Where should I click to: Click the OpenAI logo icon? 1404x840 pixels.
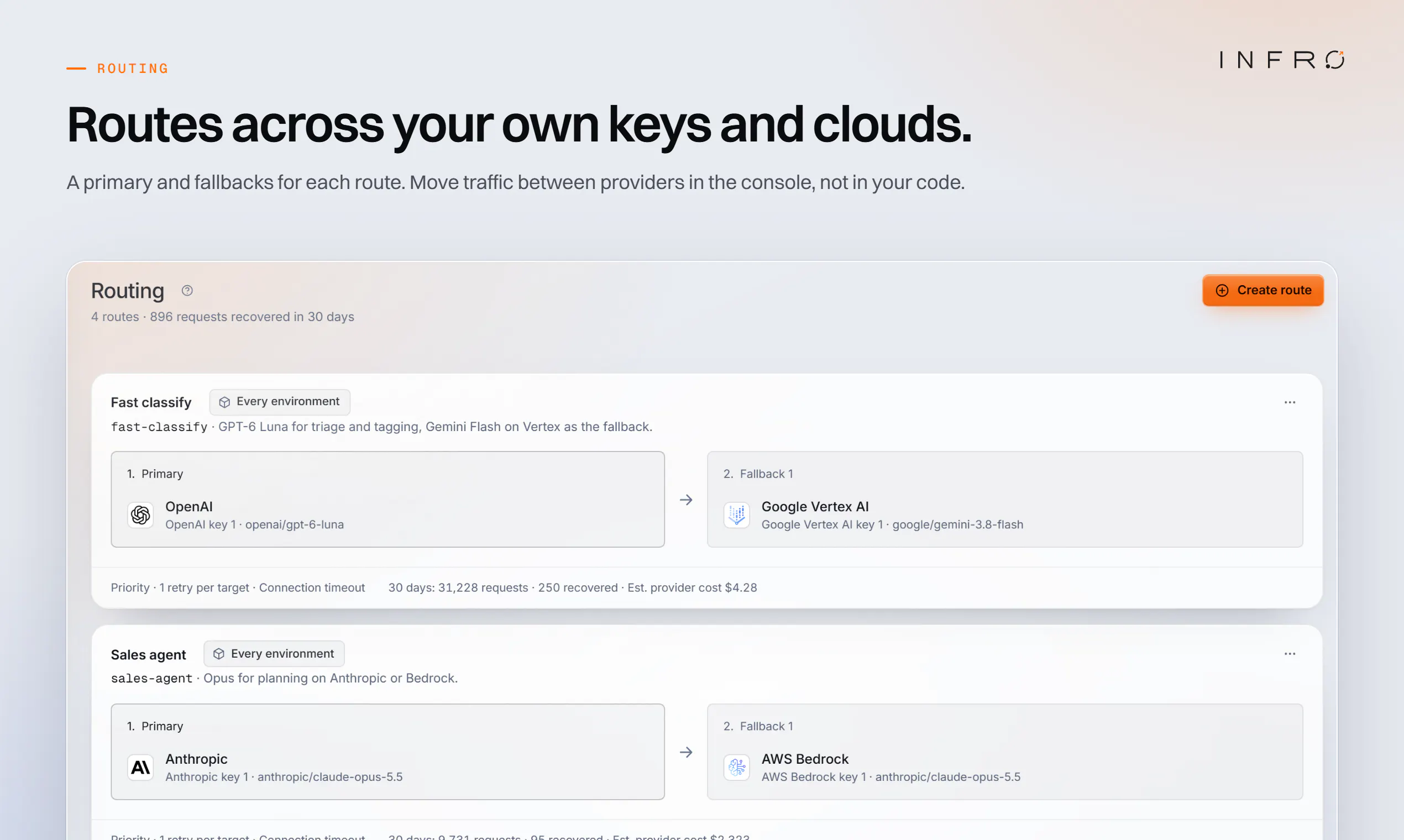(x=140, y=515)
